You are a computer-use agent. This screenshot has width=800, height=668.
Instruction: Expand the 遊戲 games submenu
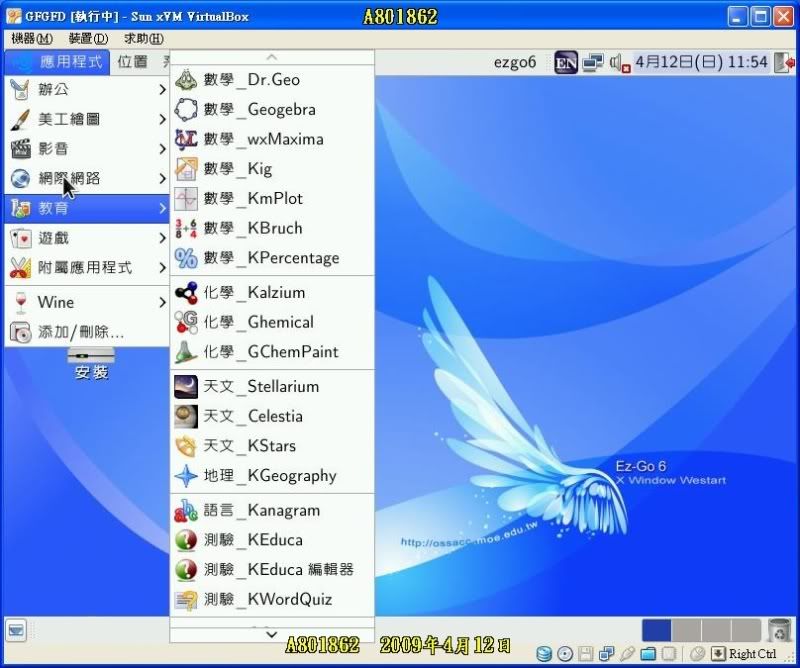pos(87,238)
